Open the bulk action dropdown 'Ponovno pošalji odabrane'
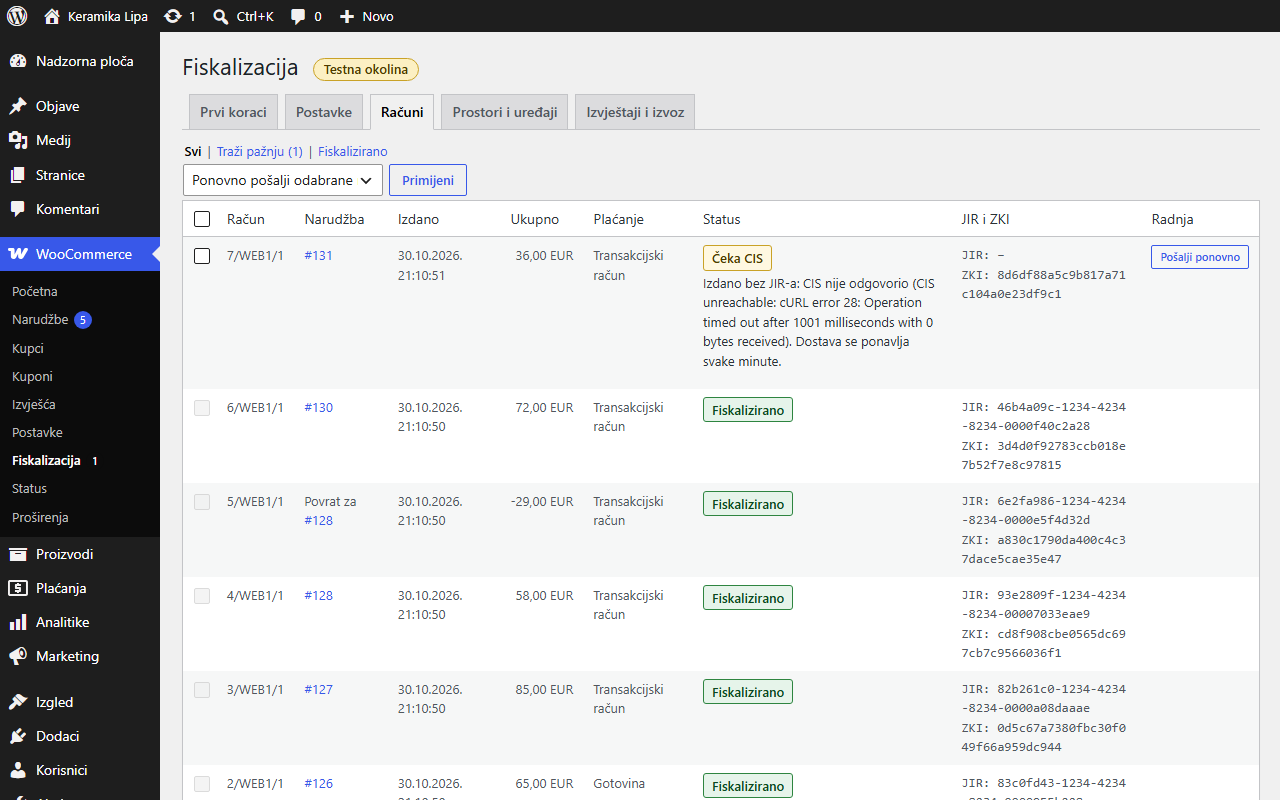This screenshot has width=1280, height=800. (283, 180)
